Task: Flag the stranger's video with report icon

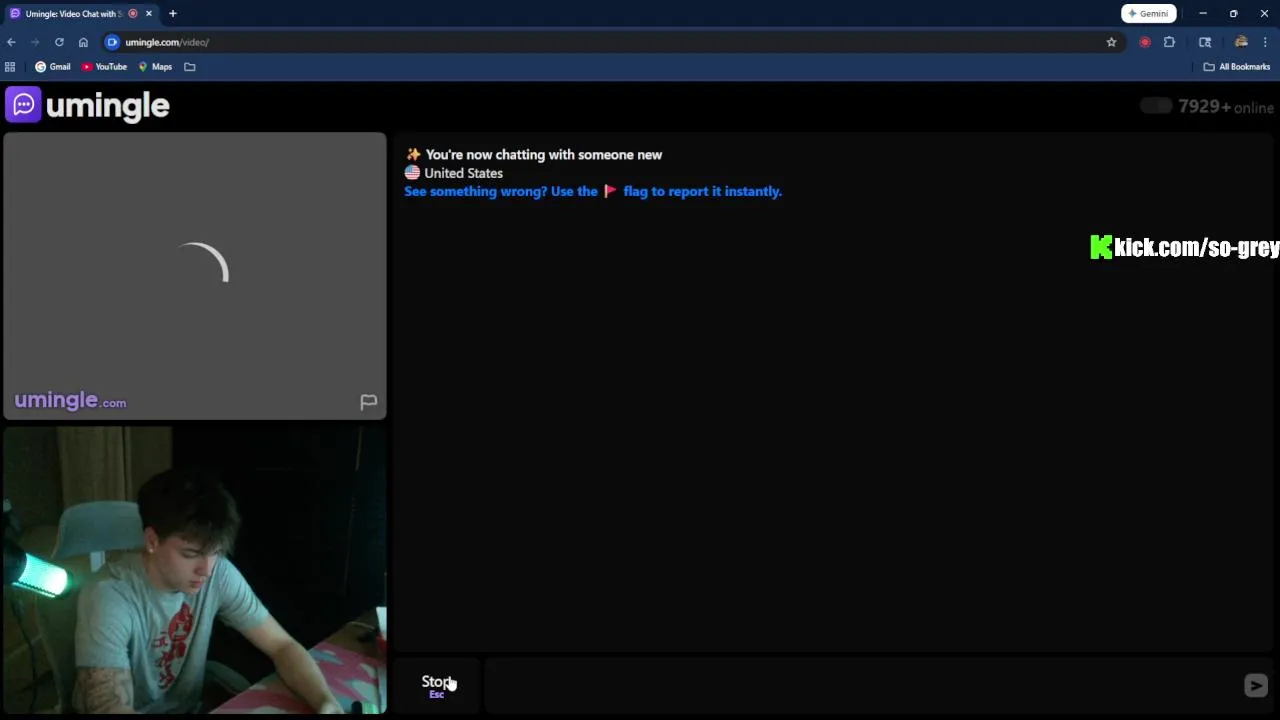Action: click(x=368, y=402)
